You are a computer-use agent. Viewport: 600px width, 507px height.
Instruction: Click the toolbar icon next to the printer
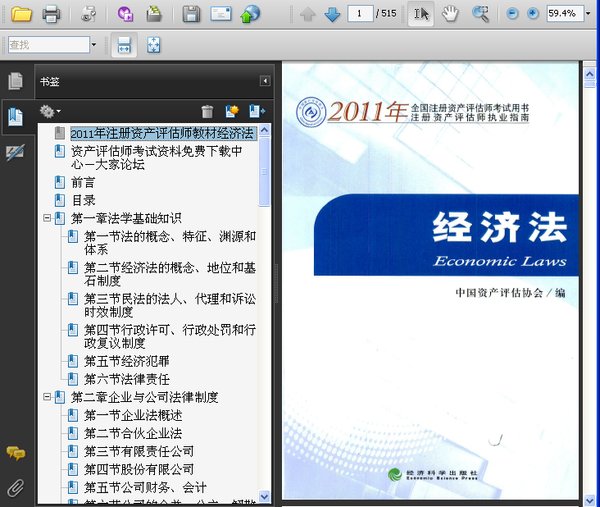(88, 15)
